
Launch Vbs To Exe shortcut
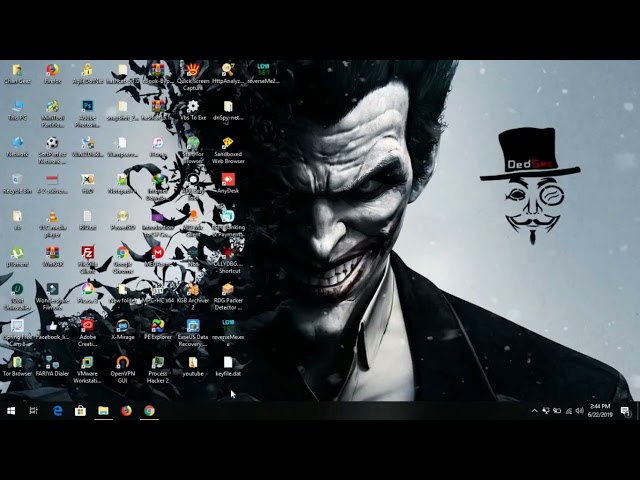(x=193, y=110)
